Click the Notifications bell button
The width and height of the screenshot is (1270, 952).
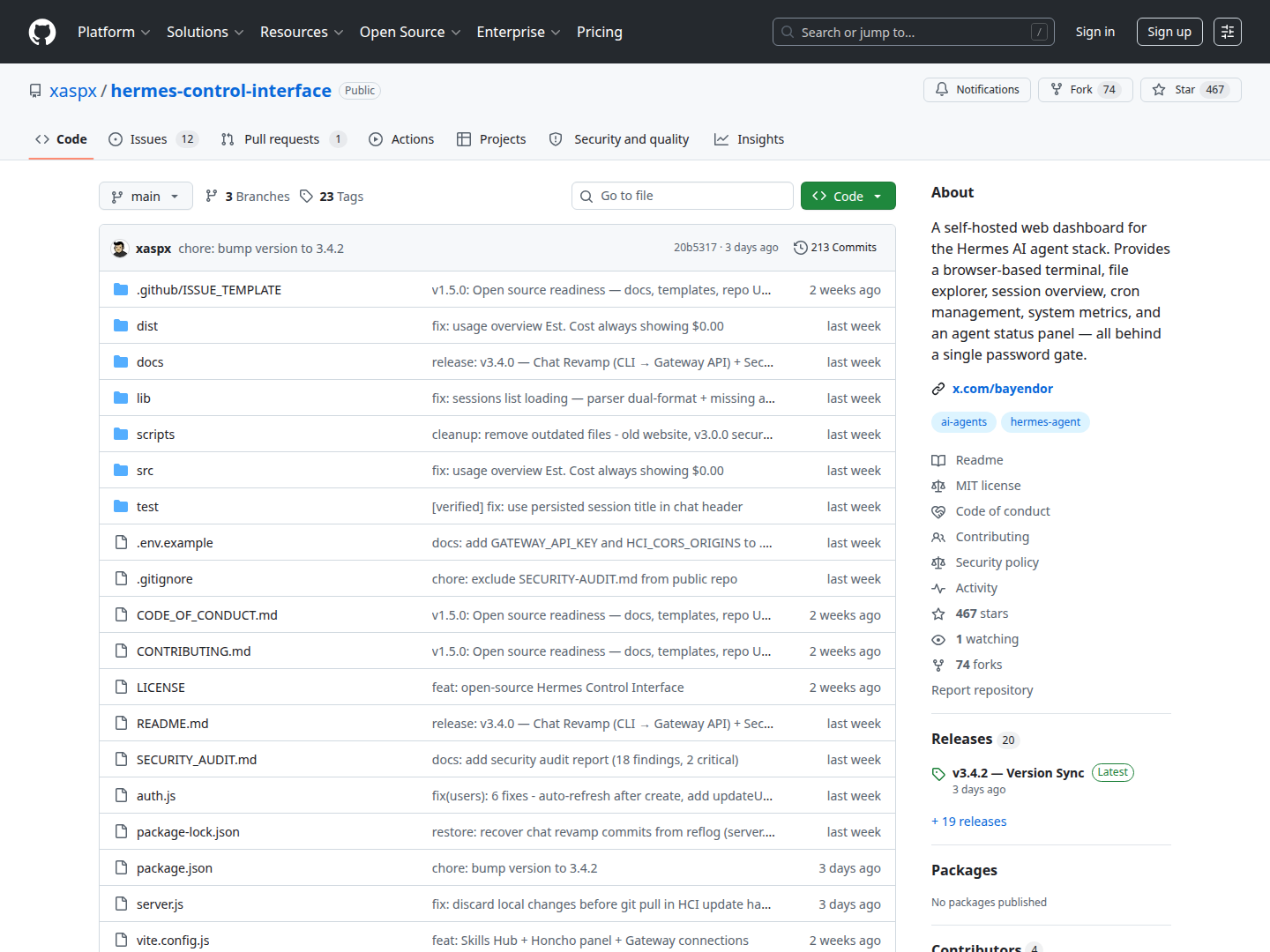977,90
